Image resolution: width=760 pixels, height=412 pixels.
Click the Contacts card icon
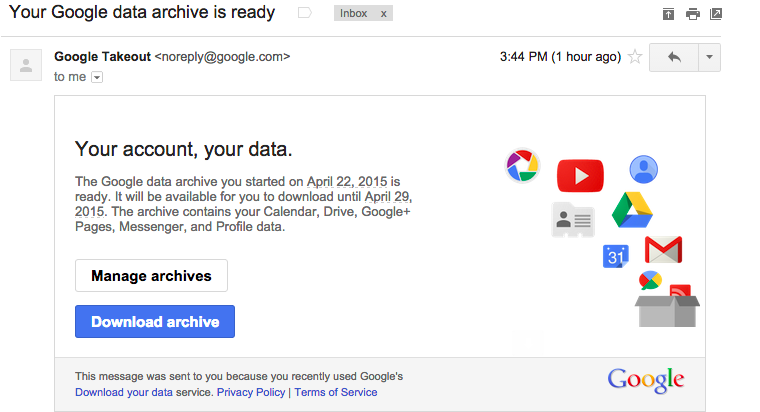(573, 220)
